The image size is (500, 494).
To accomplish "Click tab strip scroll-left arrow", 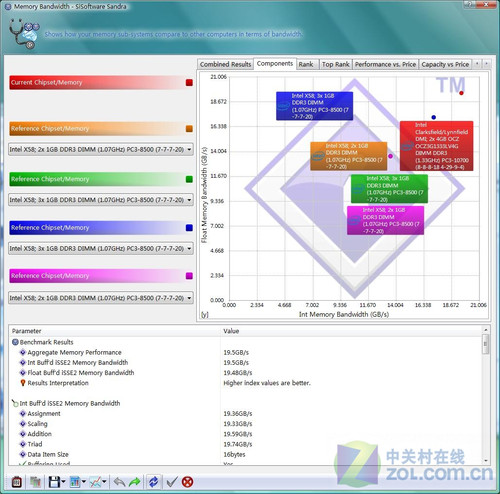I will pos(477,64).
